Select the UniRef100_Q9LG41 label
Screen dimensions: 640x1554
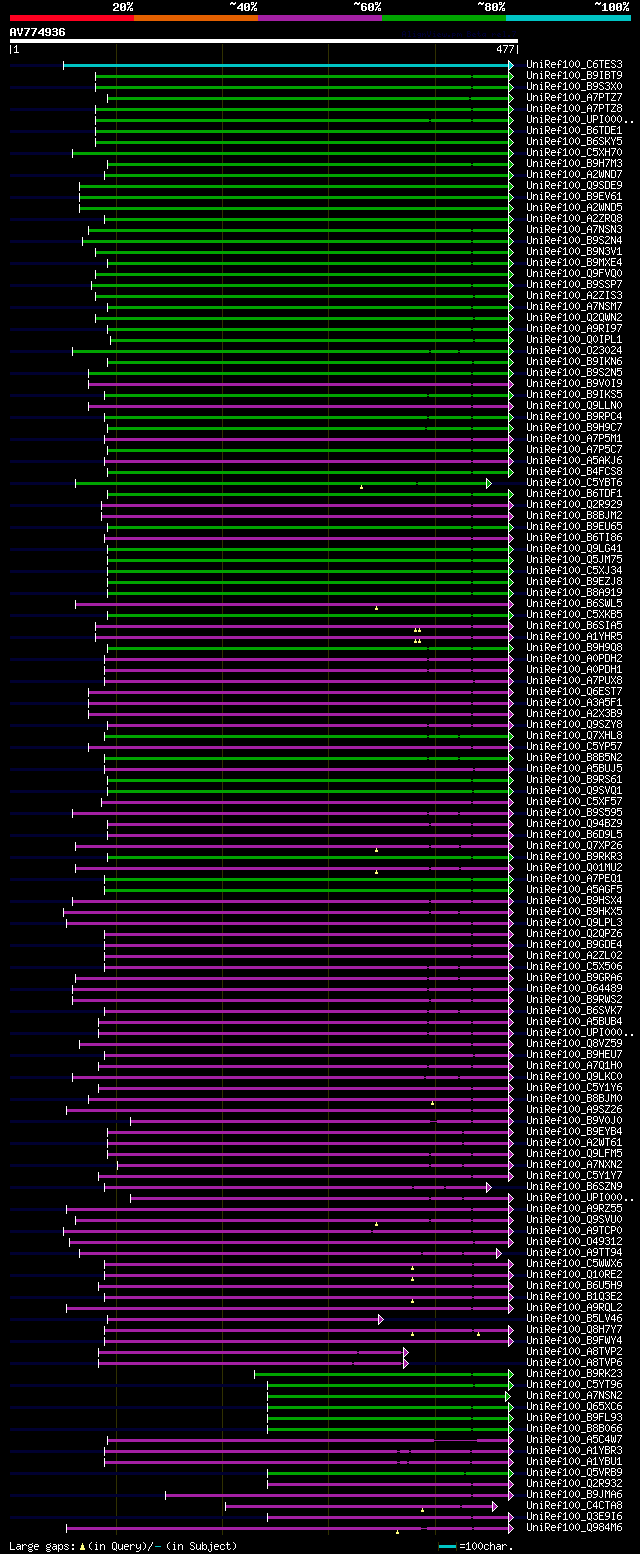(573, 549)
